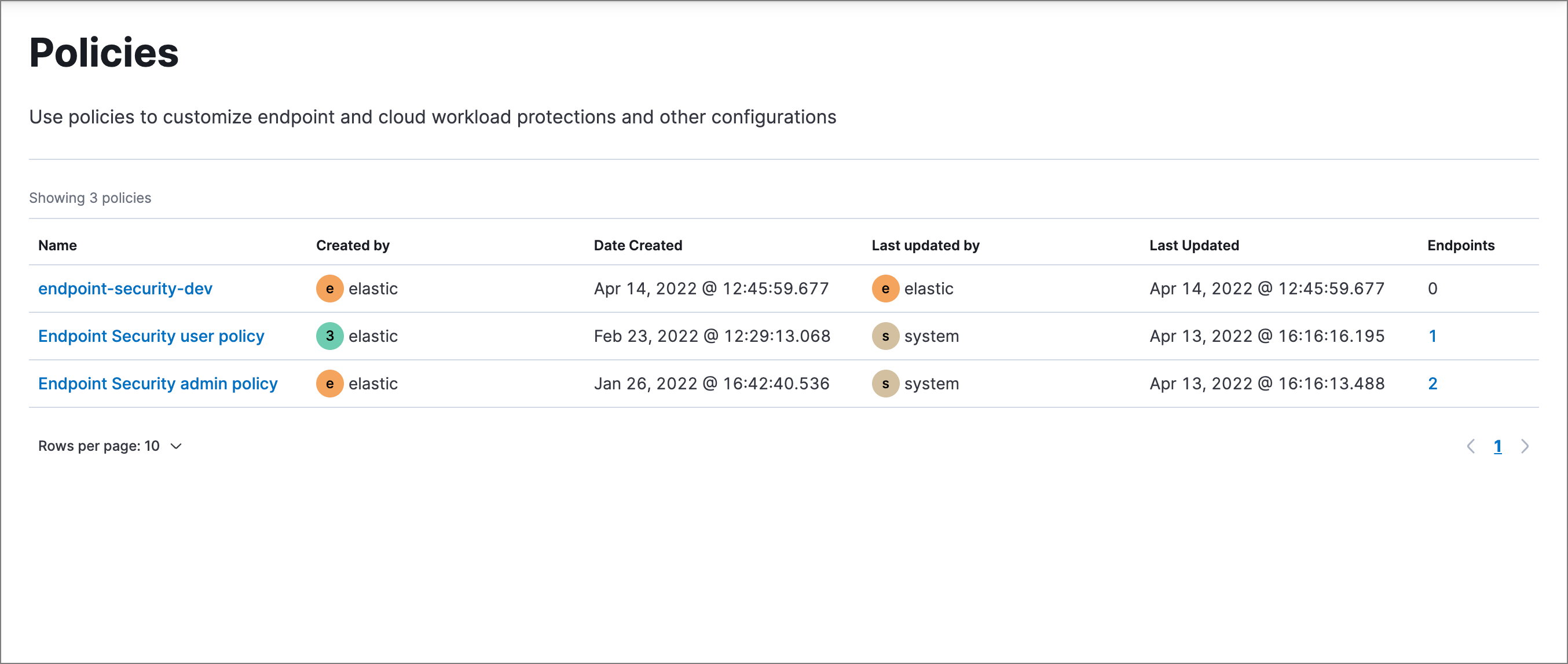Screen dimensions: 1568x664
Task: Click last-updated-by avatar in endpoint-security-dev row
Action: pyautogui.click(x=885, y=289)
